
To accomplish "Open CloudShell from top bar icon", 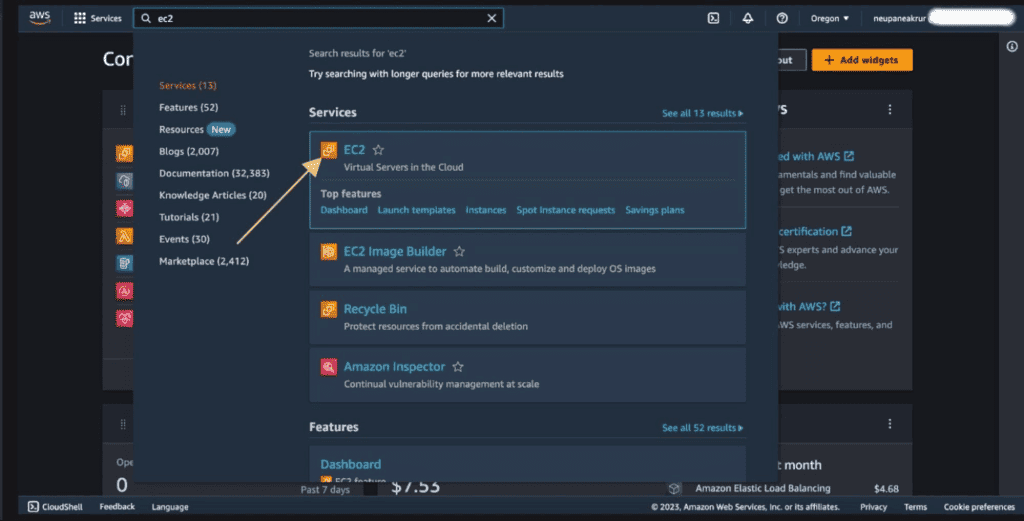I will [x=713, y=18].
